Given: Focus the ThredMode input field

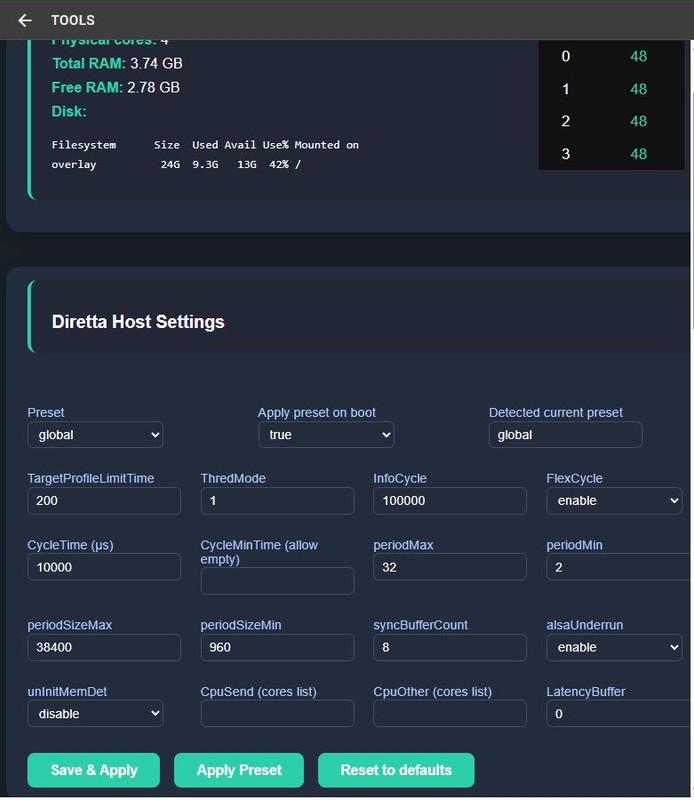Looking at the screenshot, I should (277, 501).
